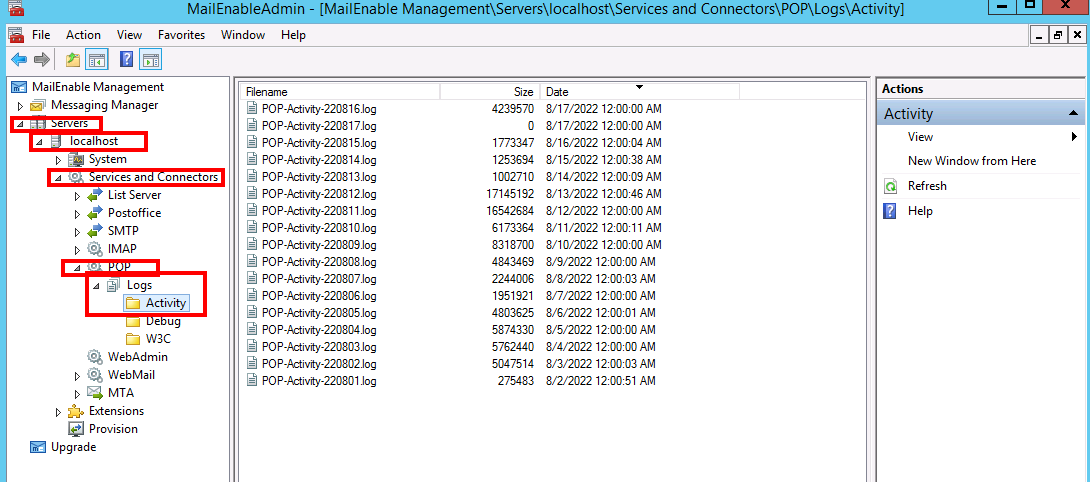Collapse the Logs node arrow

coord(97,286)
